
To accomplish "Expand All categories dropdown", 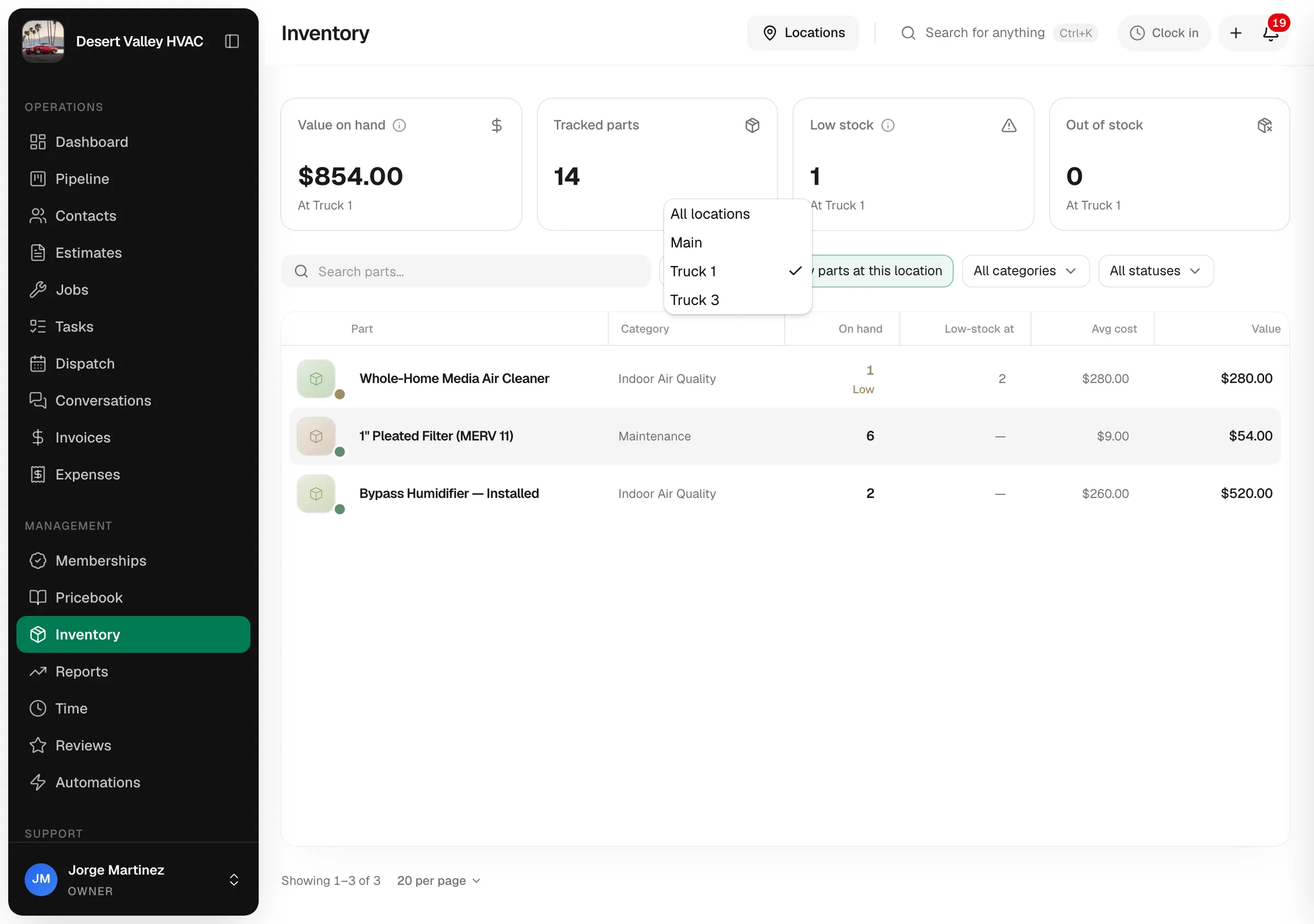I will pos(1025,271).
